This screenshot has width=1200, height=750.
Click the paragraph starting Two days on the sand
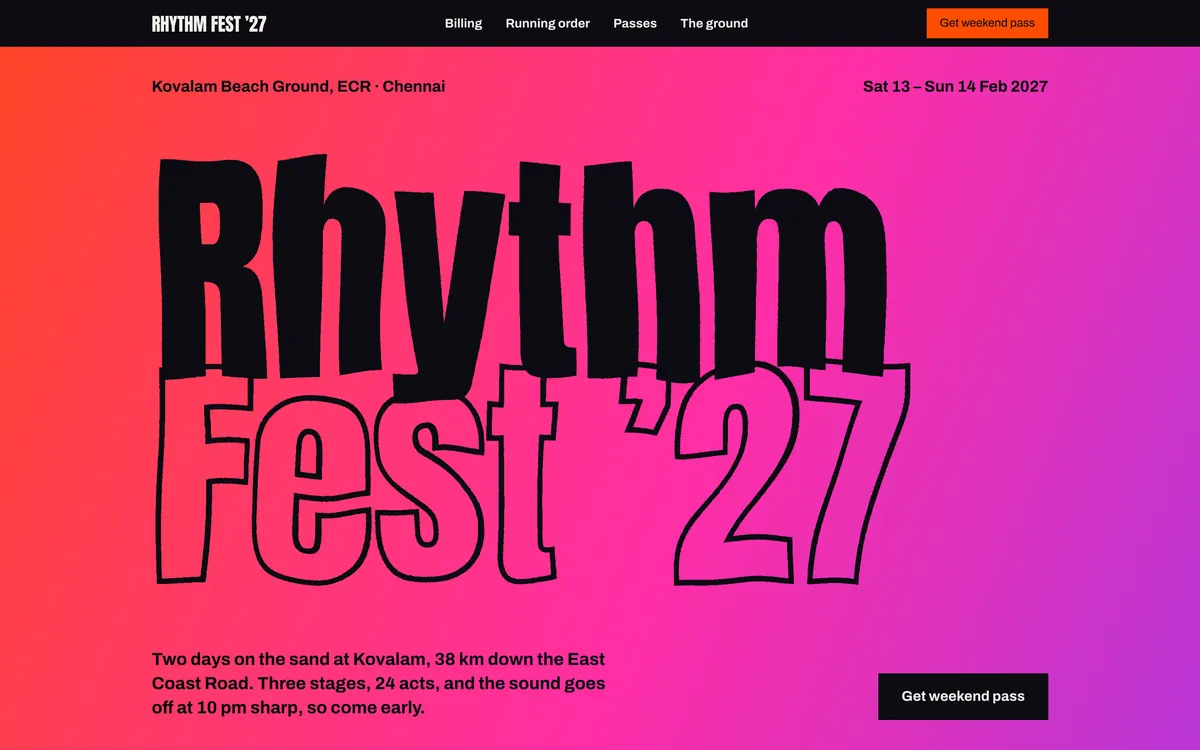[x=379, y=683]
